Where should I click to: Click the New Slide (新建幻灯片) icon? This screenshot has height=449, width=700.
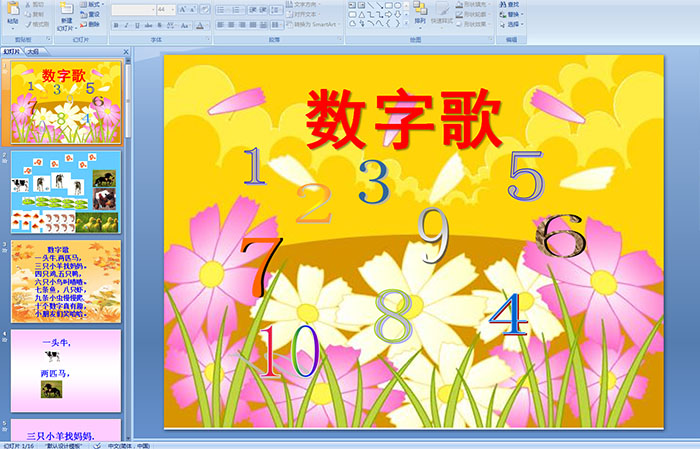[x=67, y=9]
